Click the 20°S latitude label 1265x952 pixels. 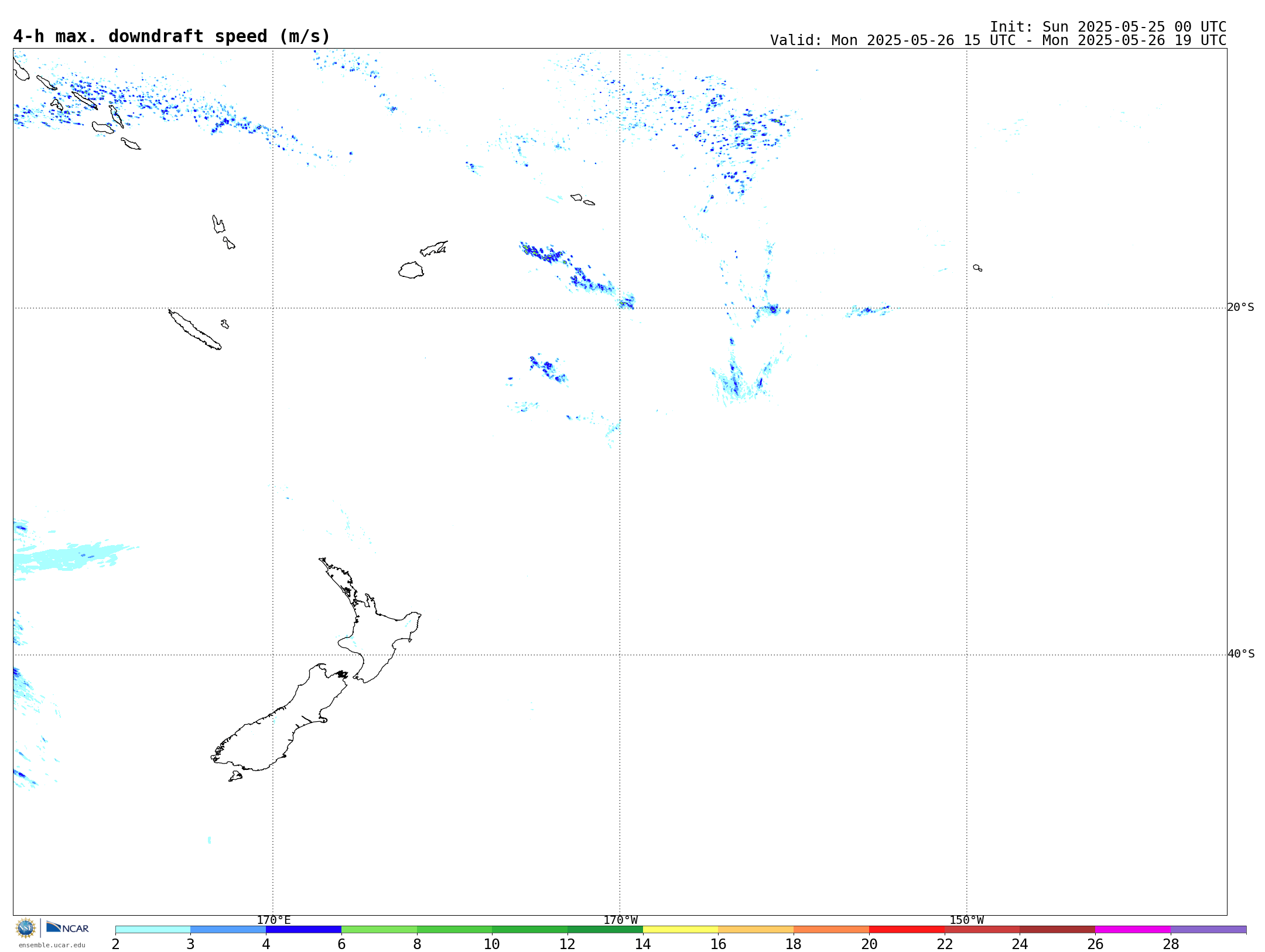(x=1240, y=307)
